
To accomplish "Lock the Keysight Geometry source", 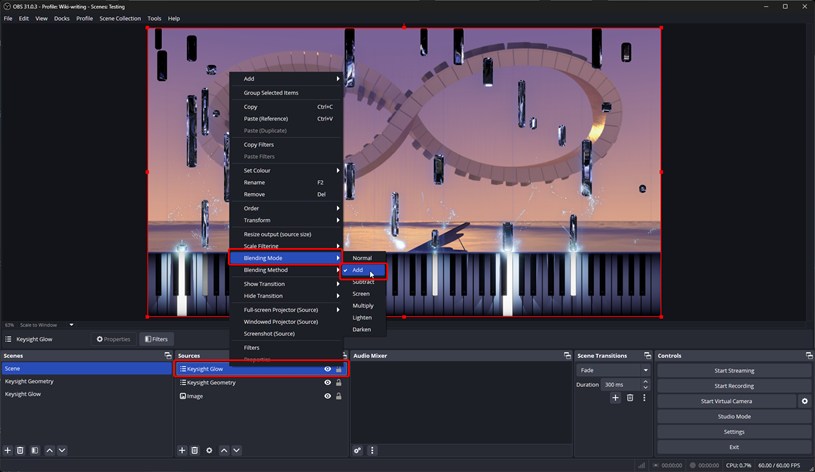I will 339,383.
